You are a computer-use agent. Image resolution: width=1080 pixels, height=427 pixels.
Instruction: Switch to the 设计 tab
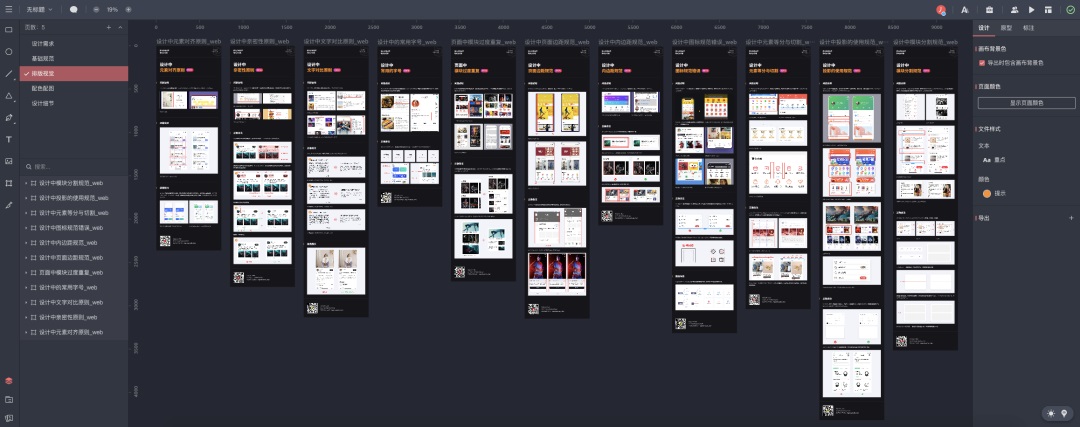pos(984,28)
